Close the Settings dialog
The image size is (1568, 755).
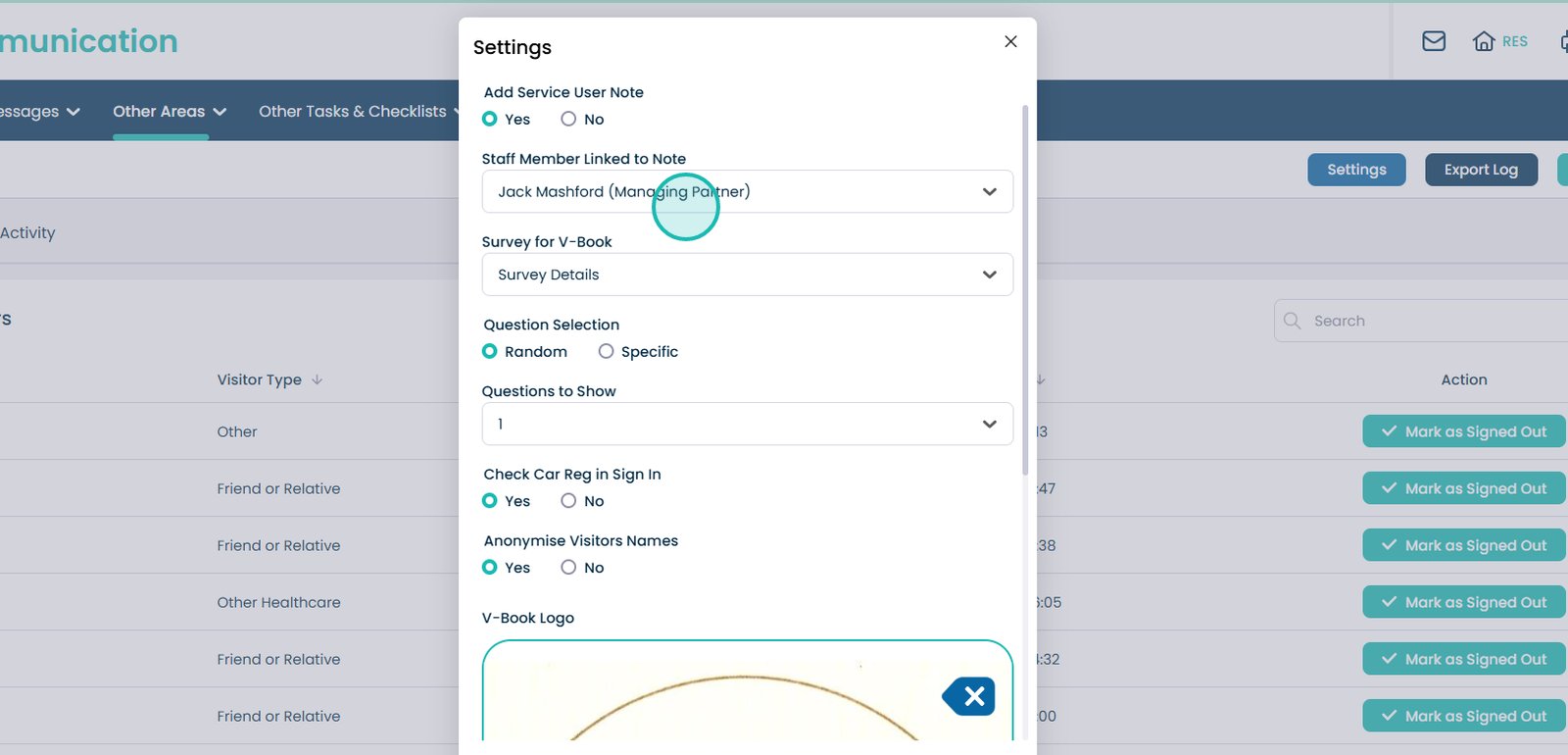(x=1010, y=41)
